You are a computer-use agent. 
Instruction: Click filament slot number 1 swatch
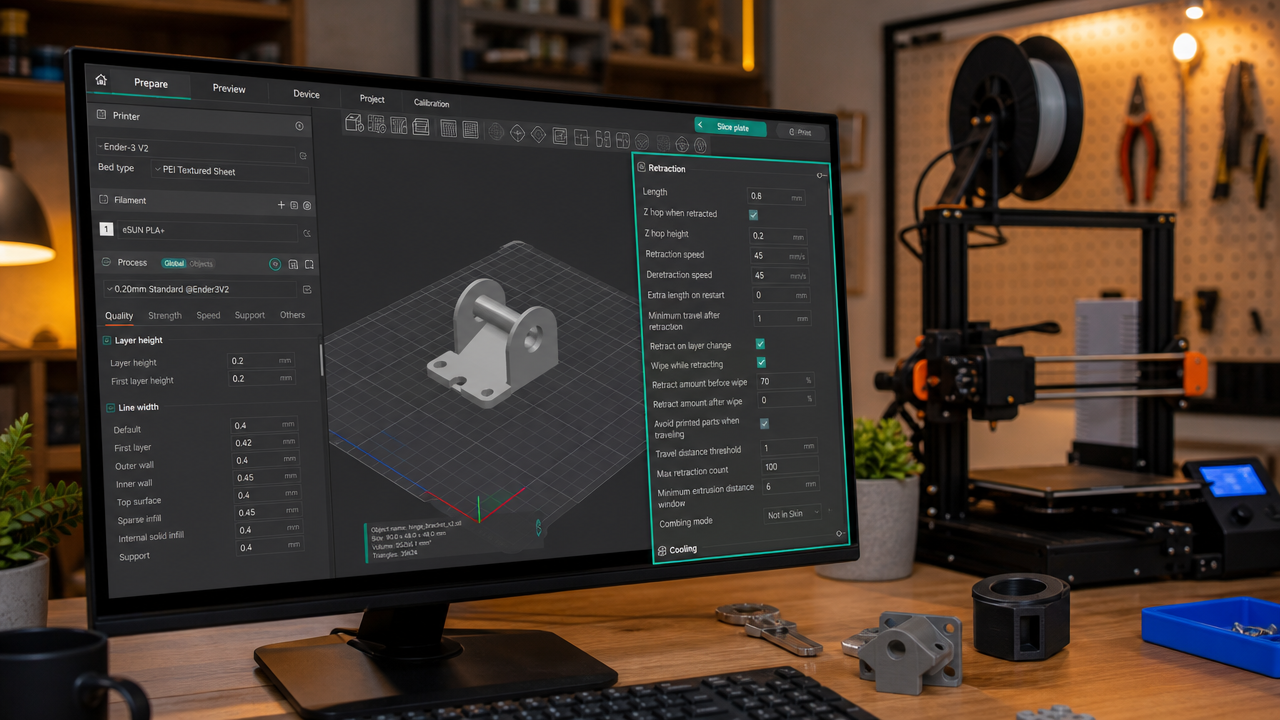[x=107, y=229]
